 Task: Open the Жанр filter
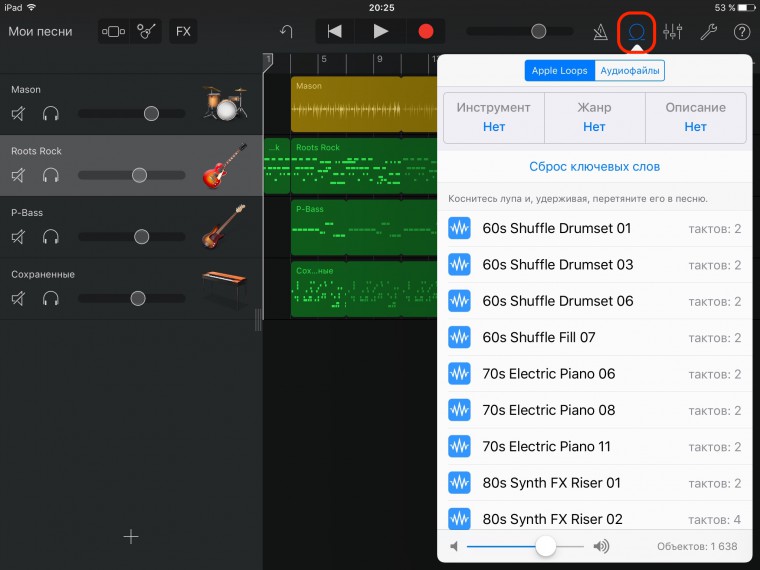point(594,117)
